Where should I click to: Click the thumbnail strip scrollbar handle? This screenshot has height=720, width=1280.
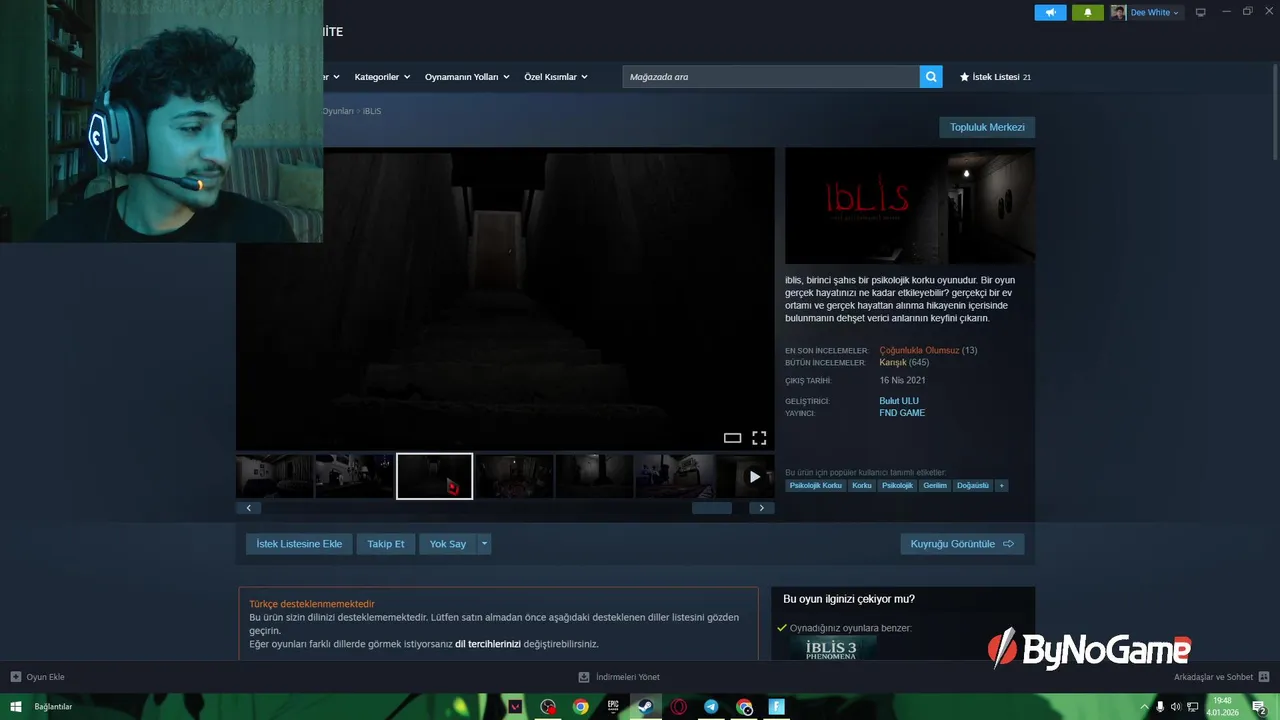click(x=712, y=508)
